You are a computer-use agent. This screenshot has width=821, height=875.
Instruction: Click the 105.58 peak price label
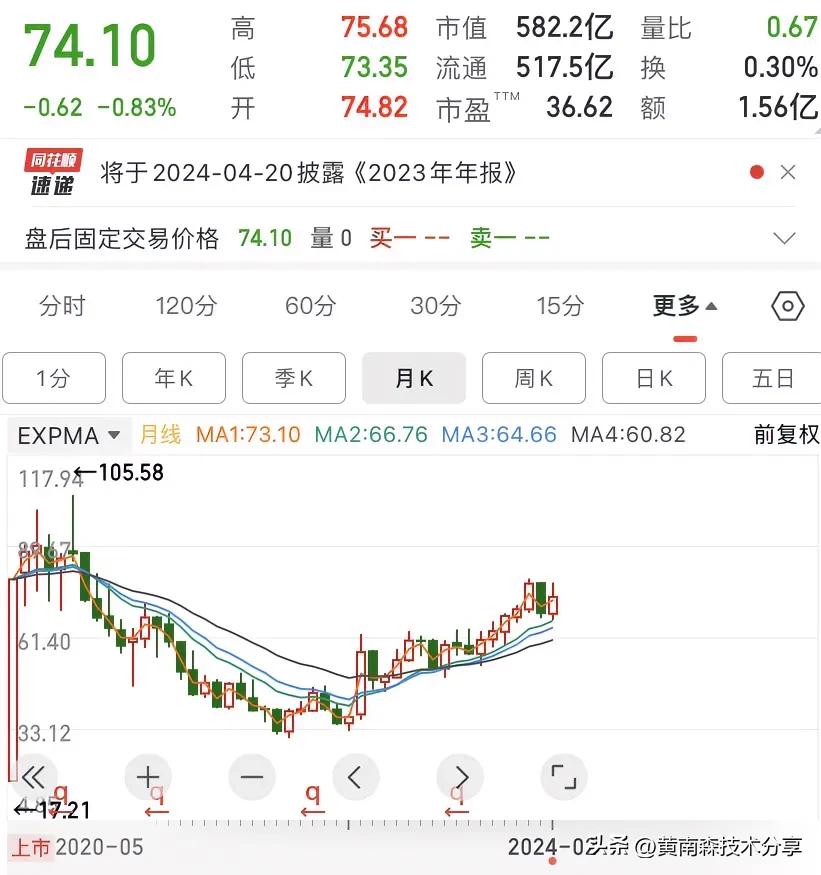[131, 473]
